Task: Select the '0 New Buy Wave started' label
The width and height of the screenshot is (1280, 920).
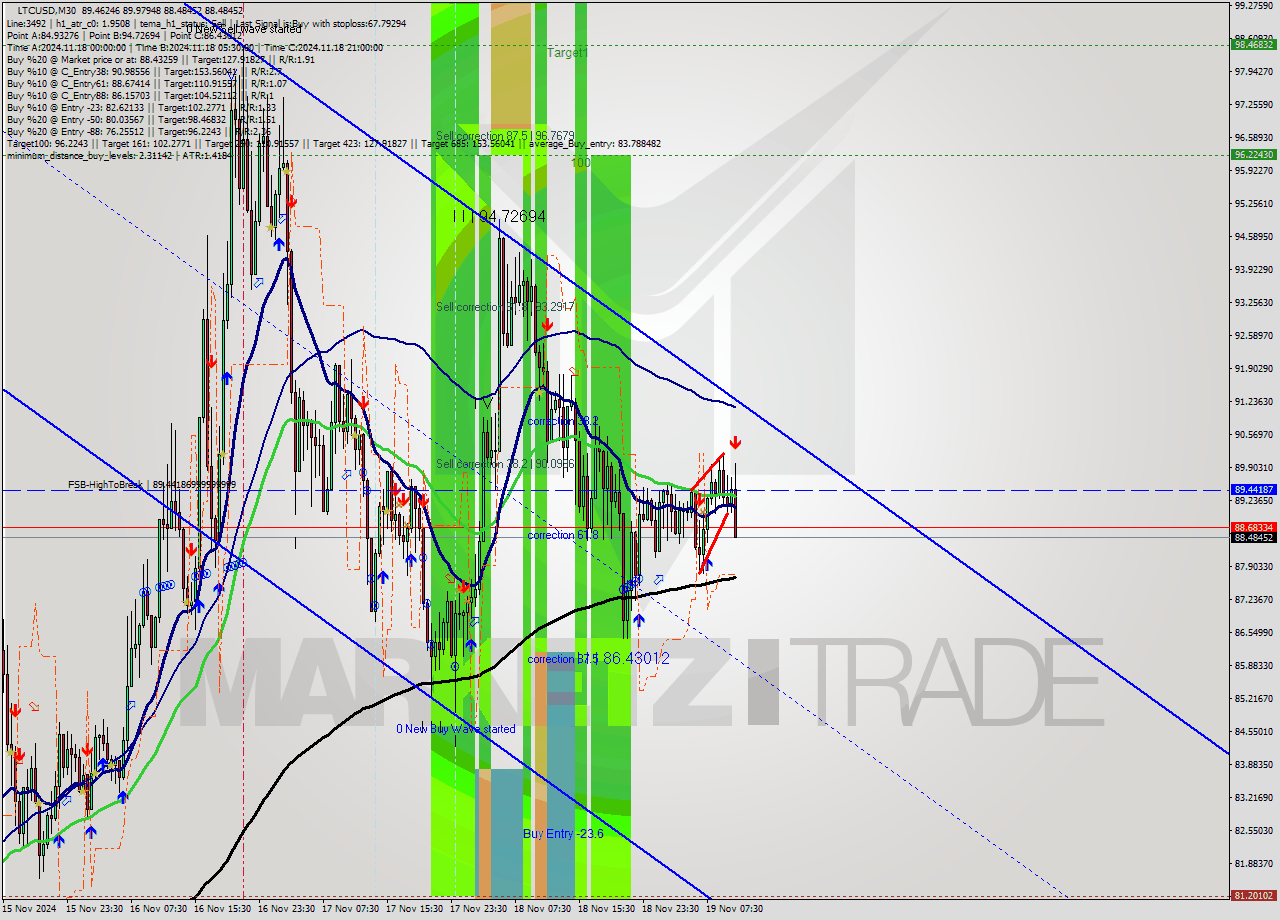Action: (x=456, y=729)
